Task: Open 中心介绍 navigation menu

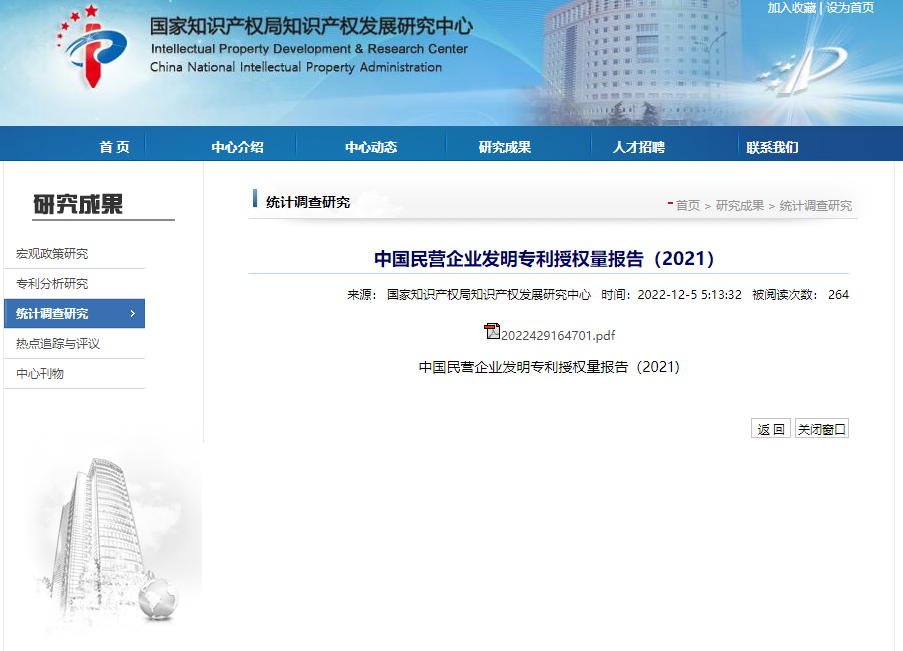Action: (237, 147)
